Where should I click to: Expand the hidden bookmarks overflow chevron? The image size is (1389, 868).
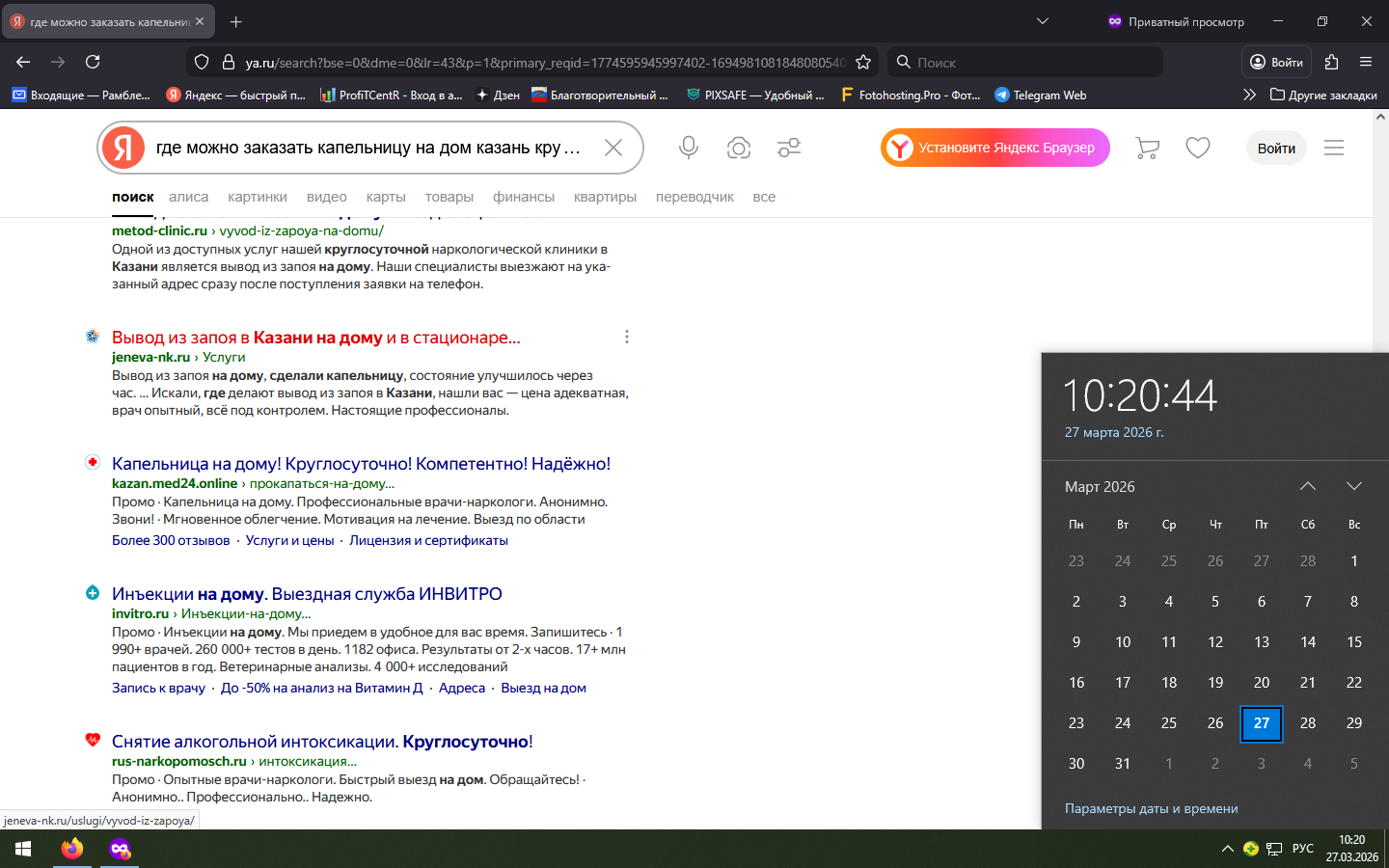click(x=1249, y=95)
